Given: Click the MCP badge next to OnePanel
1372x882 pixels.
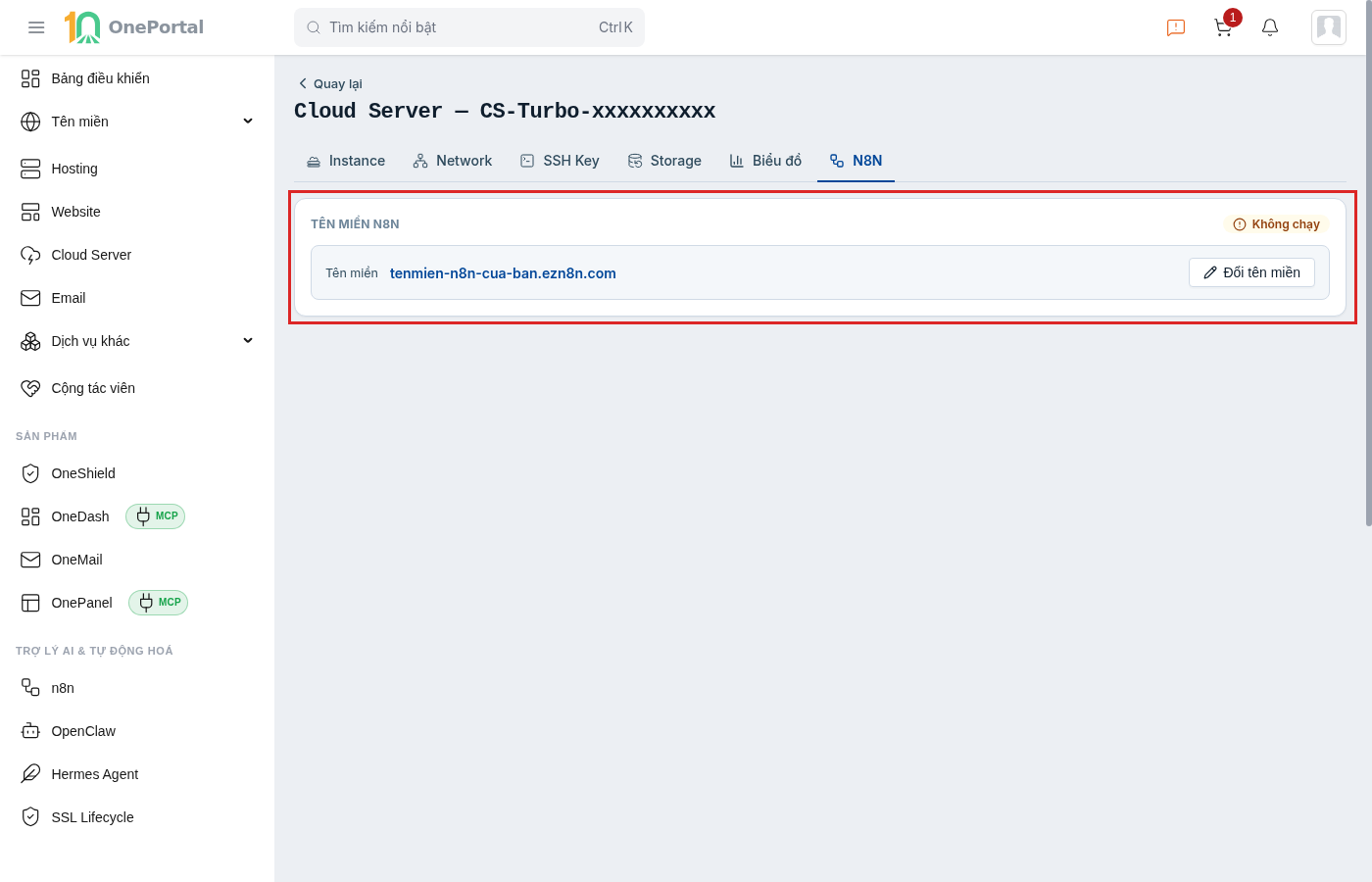Looking at the screenshot, I should coord(159,603).
